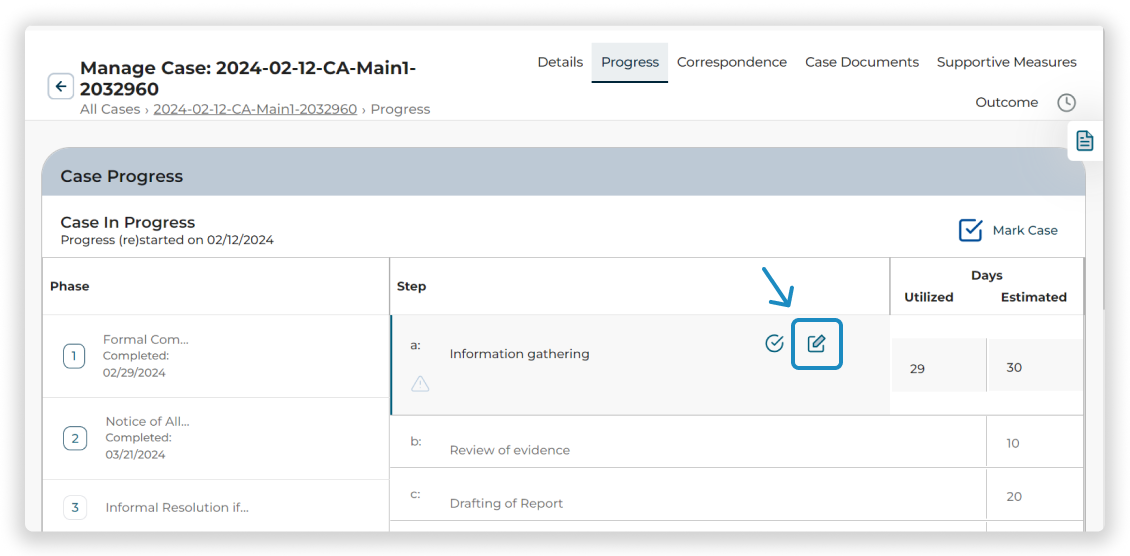Image resolution: width=1130 pixels, height=556 pixels.
Task: Click the warning triangle icon under step a
Action: (420, 384)
